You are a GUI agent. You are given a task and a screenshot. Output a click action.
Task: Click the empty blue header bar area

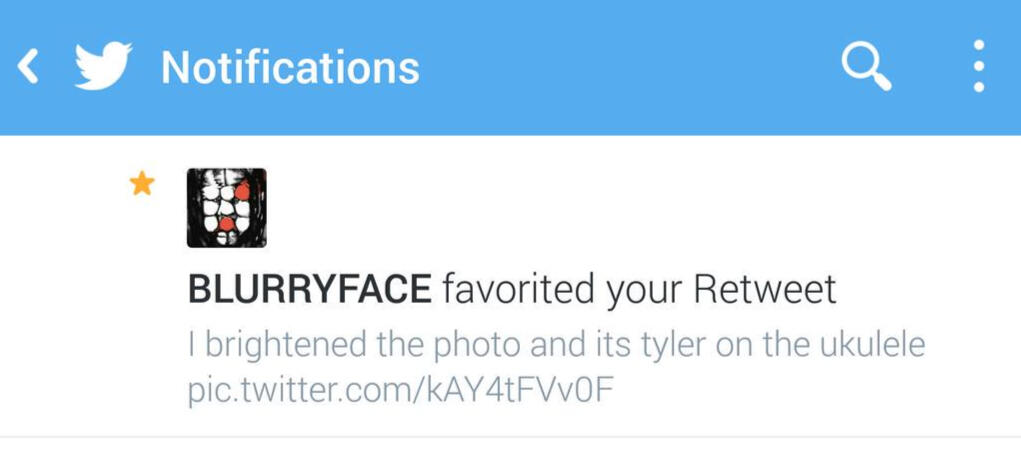click(625, 68)
